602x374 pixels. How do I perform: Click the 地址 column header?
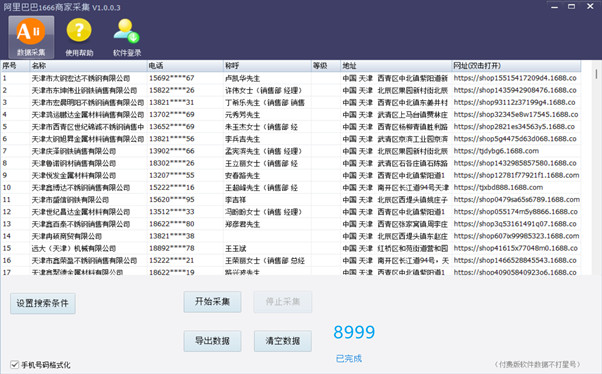(396, 66)
